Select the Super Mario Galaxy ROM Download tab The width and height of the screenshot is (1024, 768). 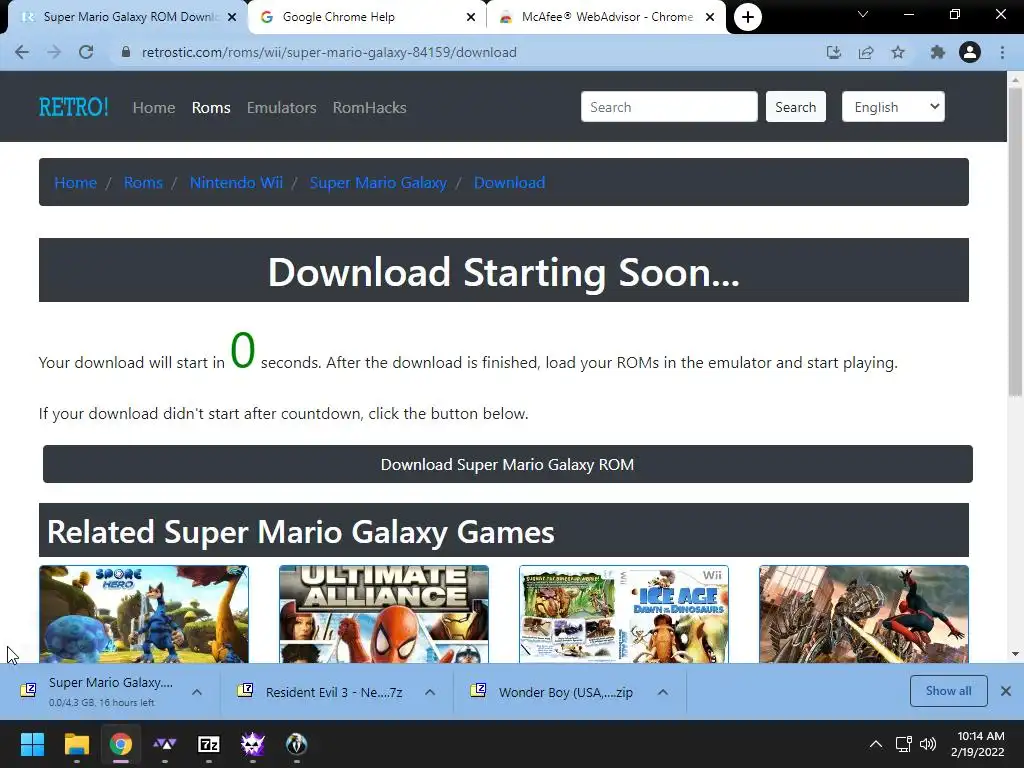click(128, 17)
